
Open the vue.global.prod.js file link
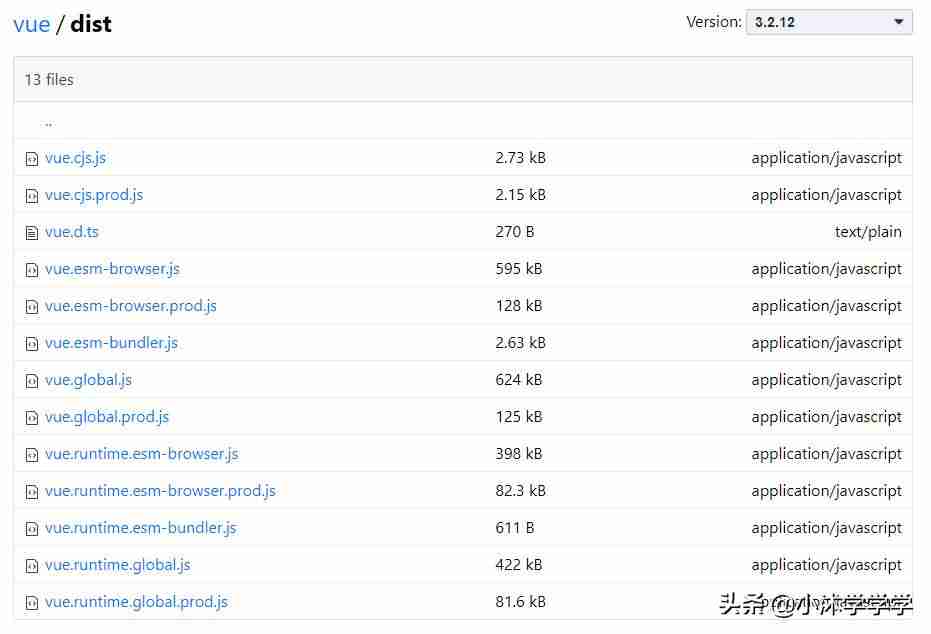pyautogui.click(x=107, y=417)
